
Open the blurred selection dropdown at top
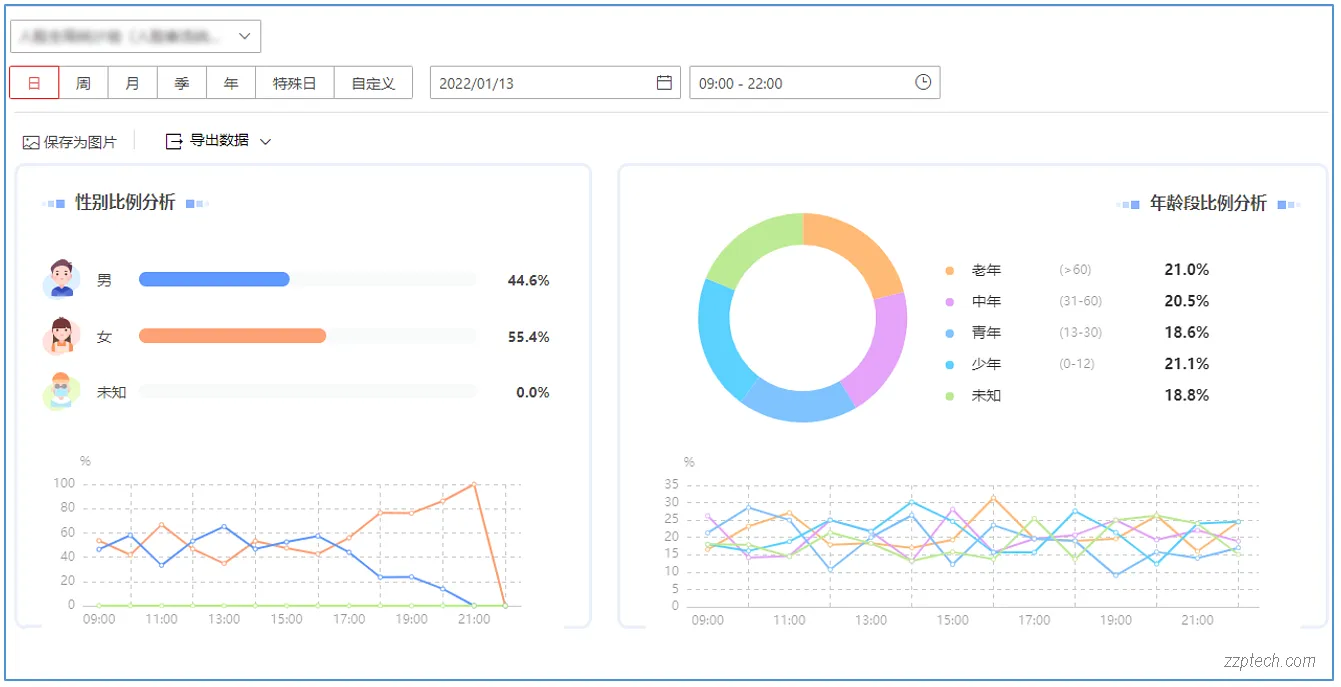(x=136, y=36)
